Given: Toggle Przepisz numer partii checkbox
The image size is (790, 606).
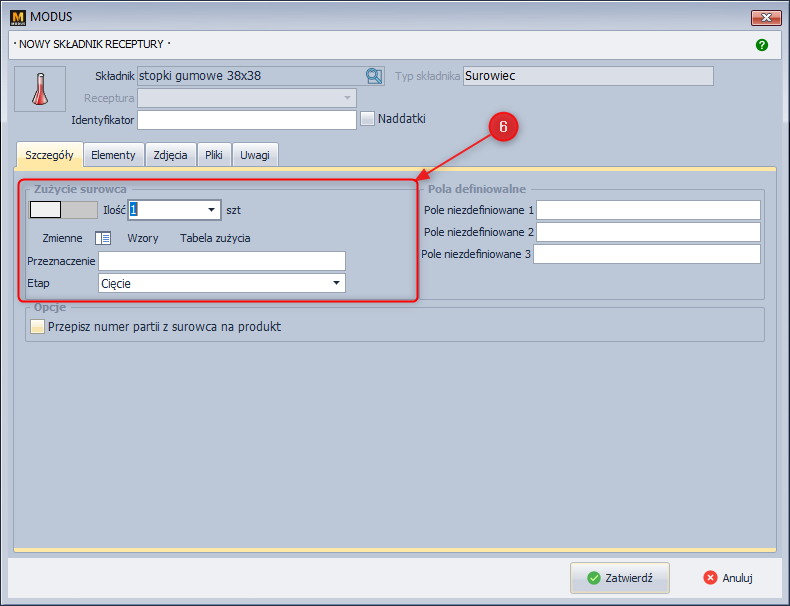Looking at the screenshot, I should (38, 327).
